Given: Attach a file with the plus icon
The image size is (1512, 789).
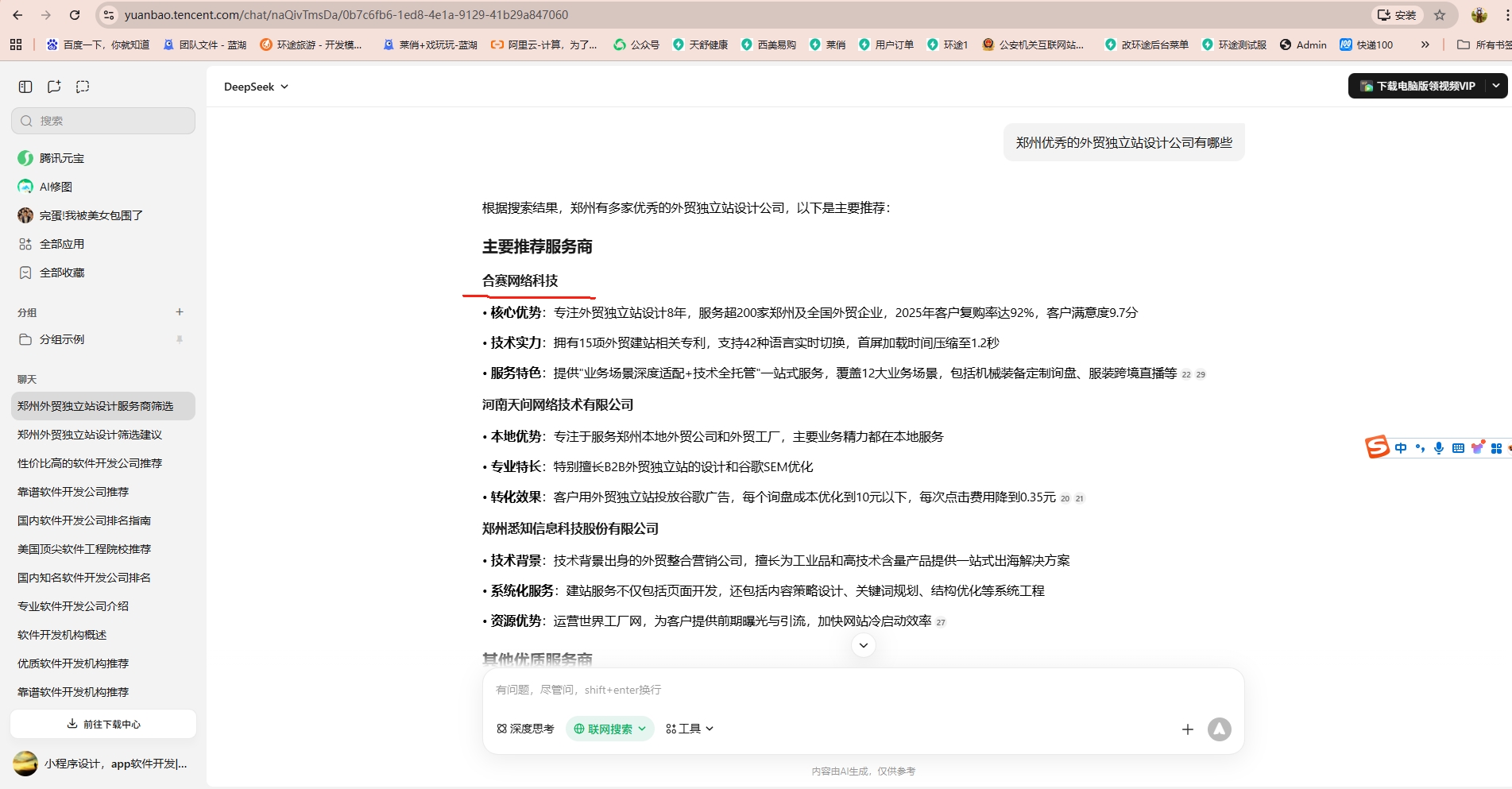Looking at the screenshot, I should pos(1188,729).
